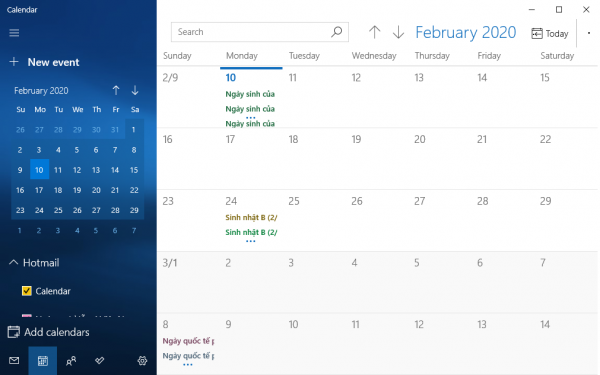The height and width of the screenshot is (375, 600).
Task: Select day 10 in the mini calendar
Action: pos(39,170)
